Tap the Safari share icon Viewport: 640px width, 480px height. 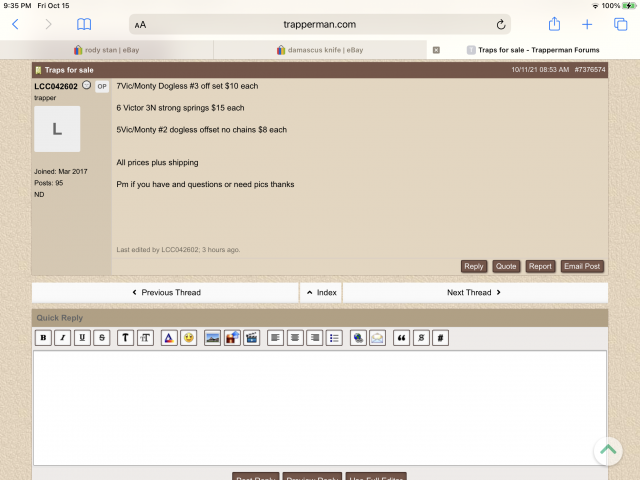point(554,24)
